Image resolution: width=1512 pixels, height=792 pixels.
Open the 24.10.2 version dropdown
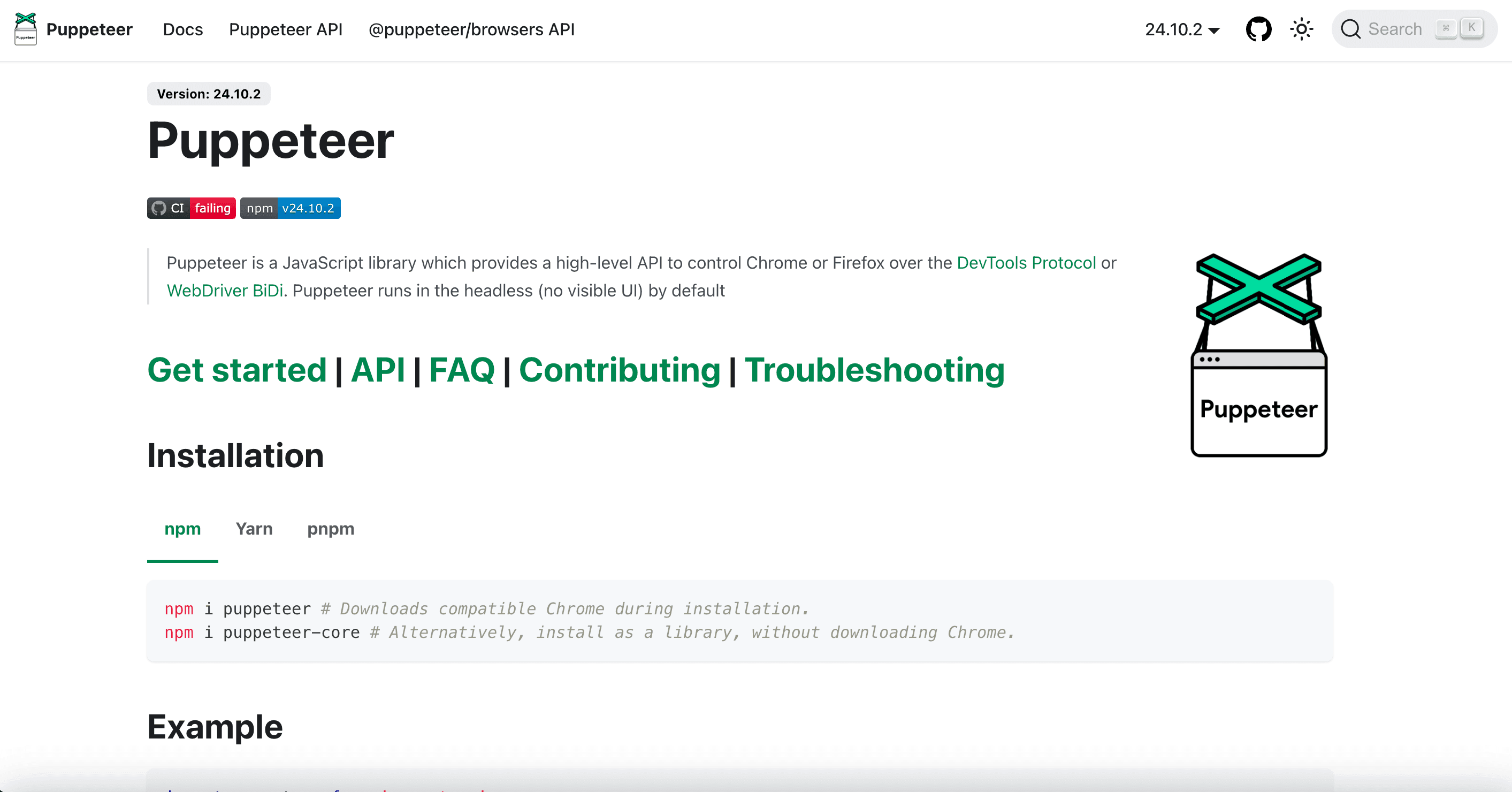pyautogui.click(x=1182, y=29)
